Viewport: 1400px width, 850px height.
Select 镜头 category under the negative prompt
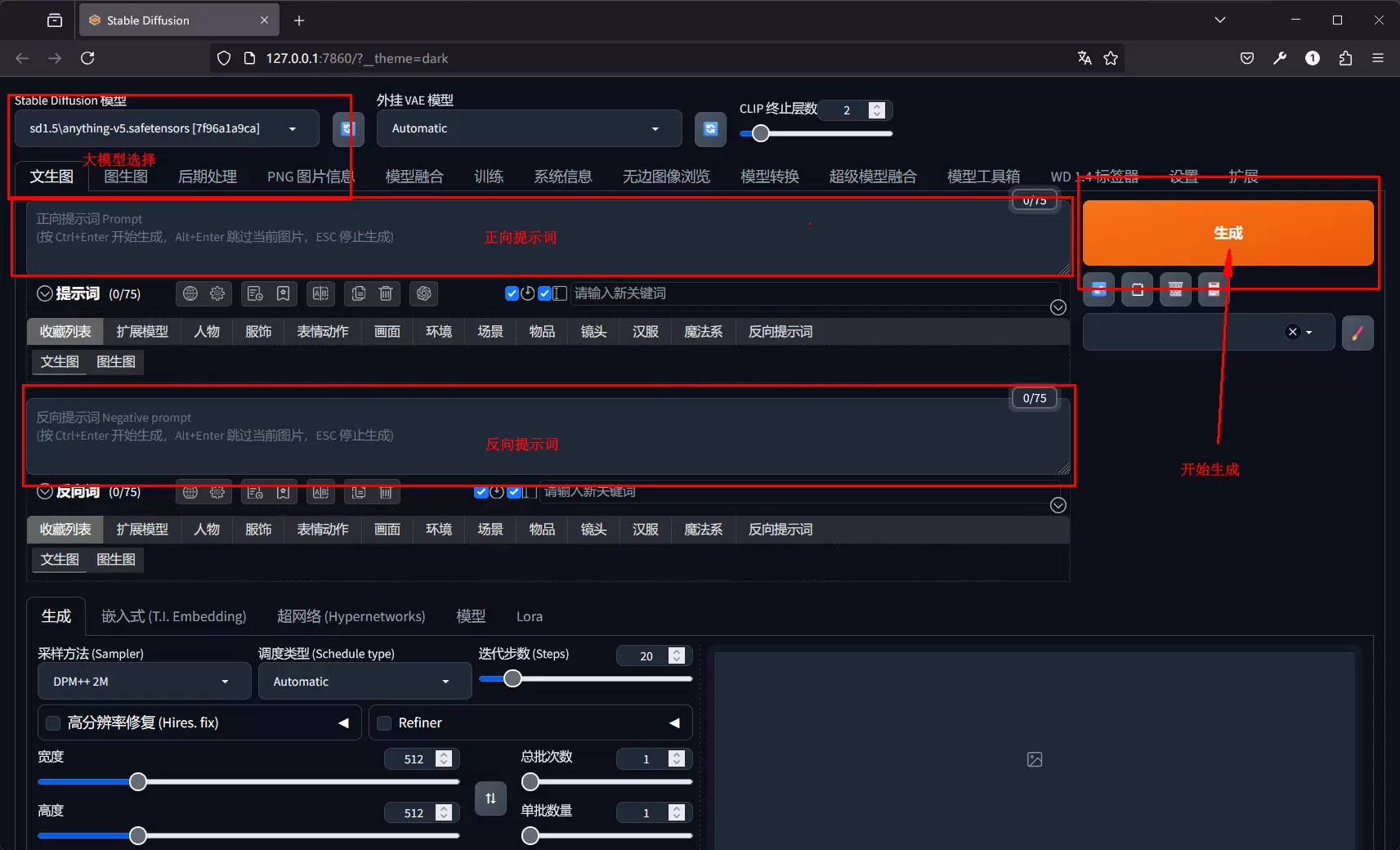tap(593, 530)
